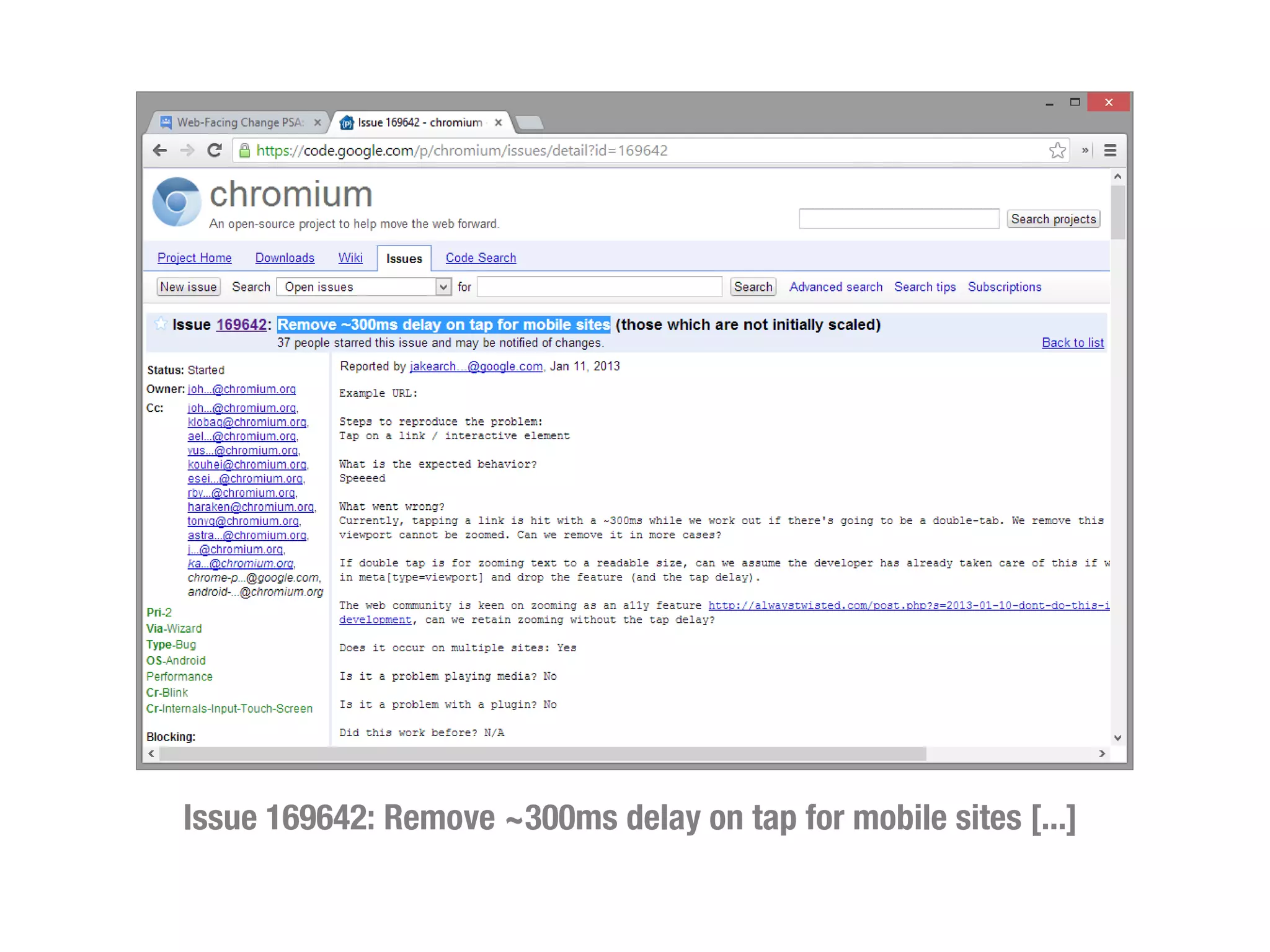1270x952 pixels.
Task: Focus the issue search text field
Action: pos(599,287)
